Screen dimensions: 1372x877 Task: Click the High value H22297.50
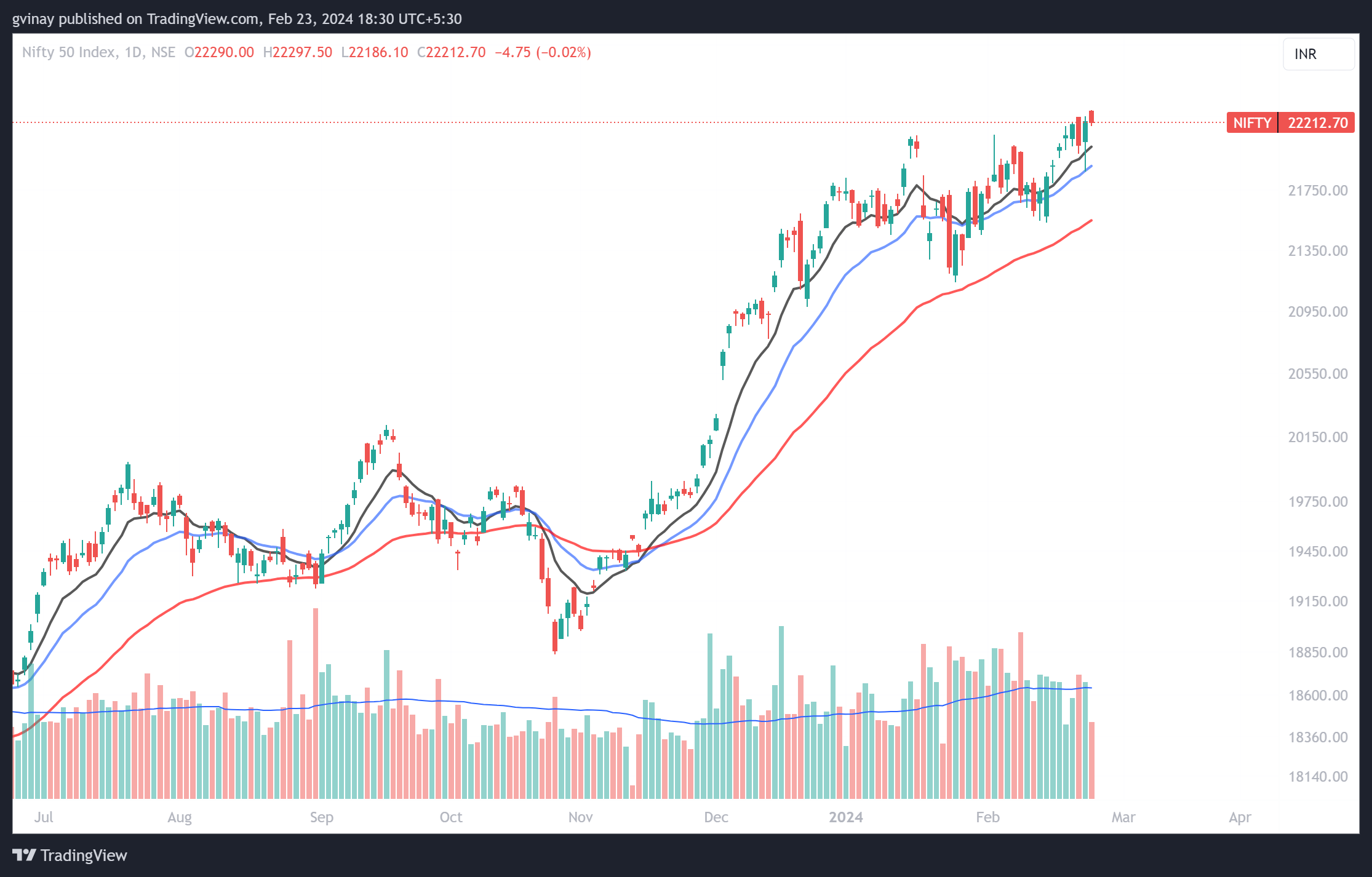[x=297, y=52]
